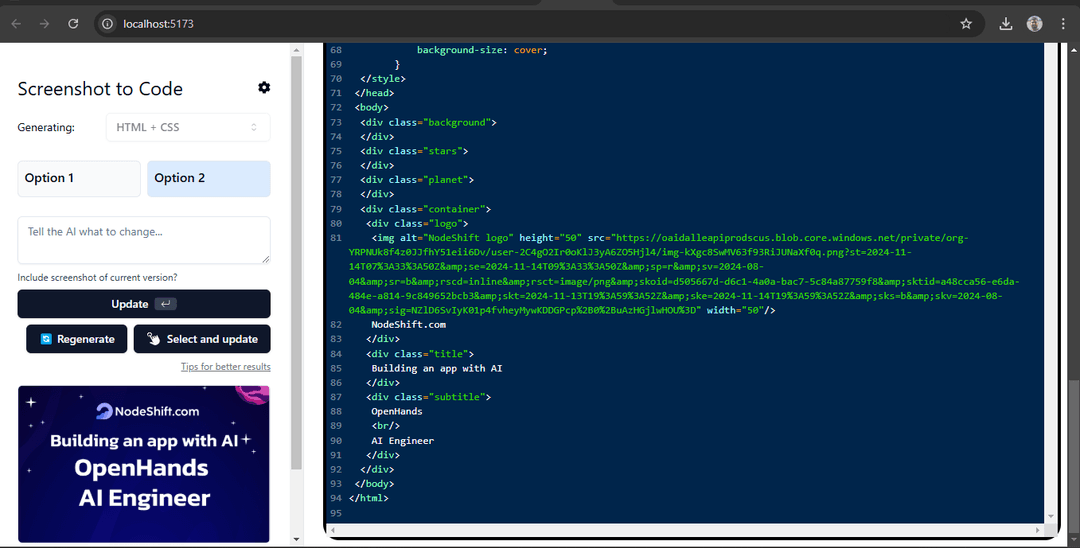Click div class="container" line

[426, 209]
